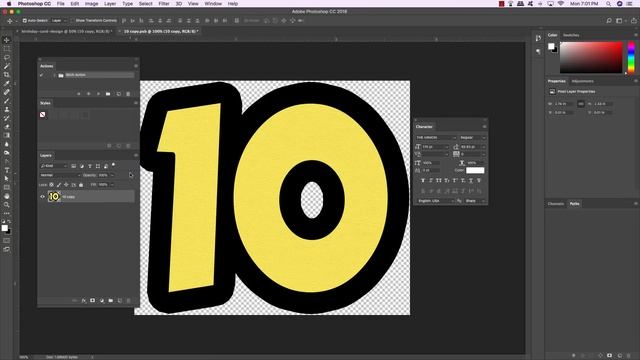Select the Horizontal Type tool

7,170
